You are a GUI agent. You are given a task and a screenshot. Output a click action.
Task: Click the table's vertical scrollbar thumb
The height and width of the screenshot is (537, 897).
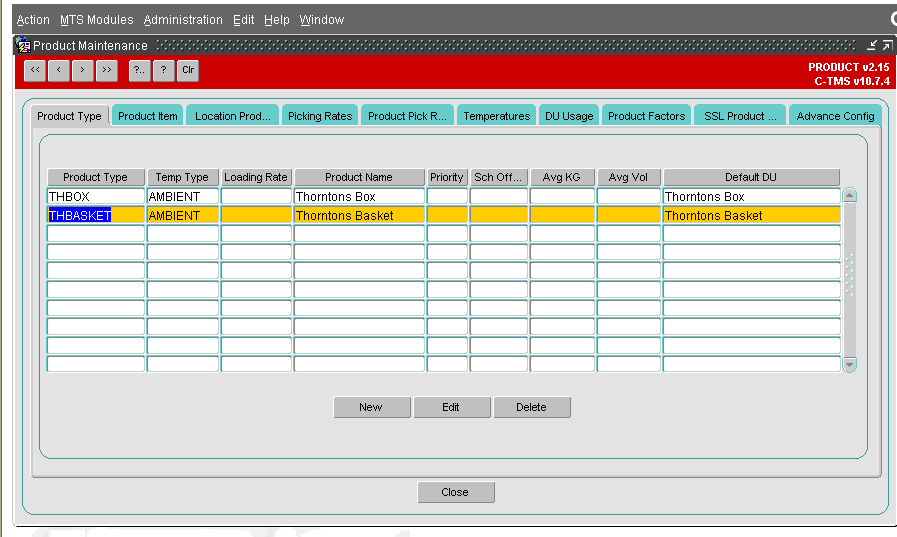pos(850,279)
